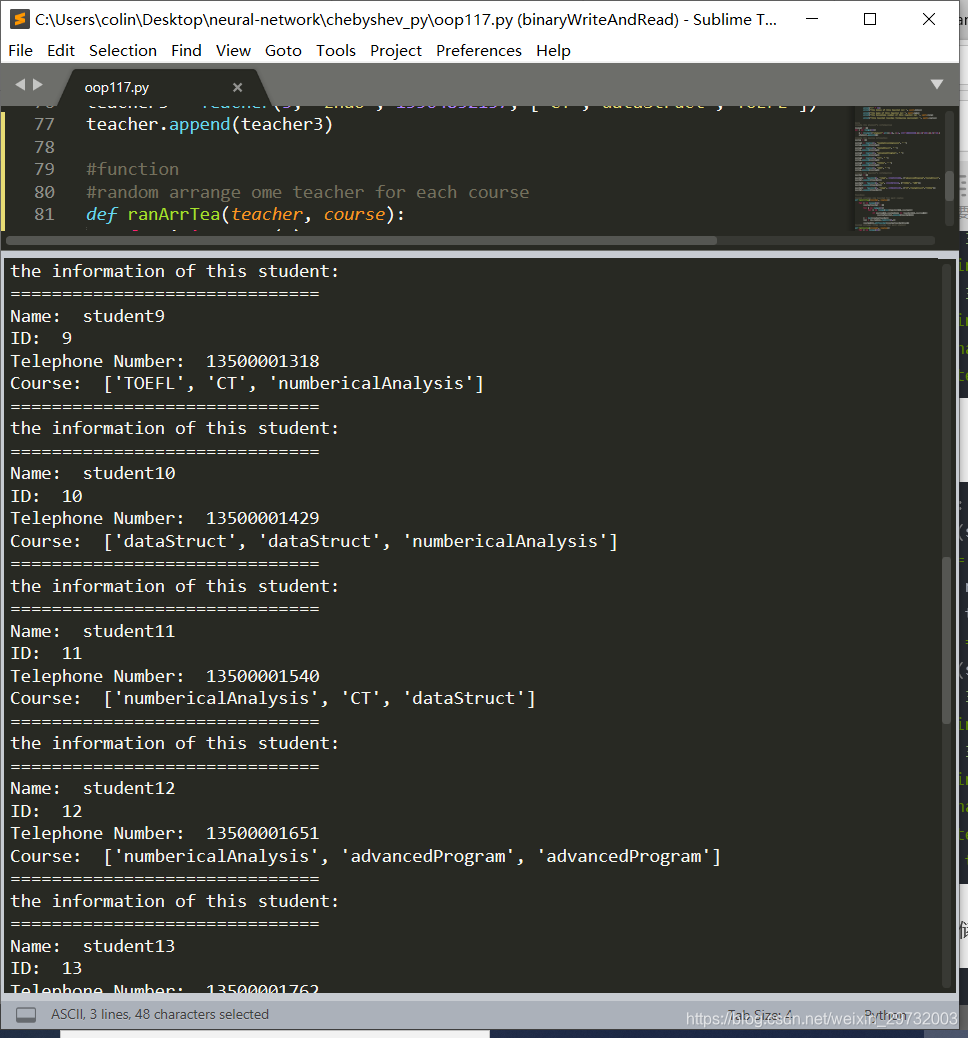Maximize the Sublime Text window

pos(870,19)
